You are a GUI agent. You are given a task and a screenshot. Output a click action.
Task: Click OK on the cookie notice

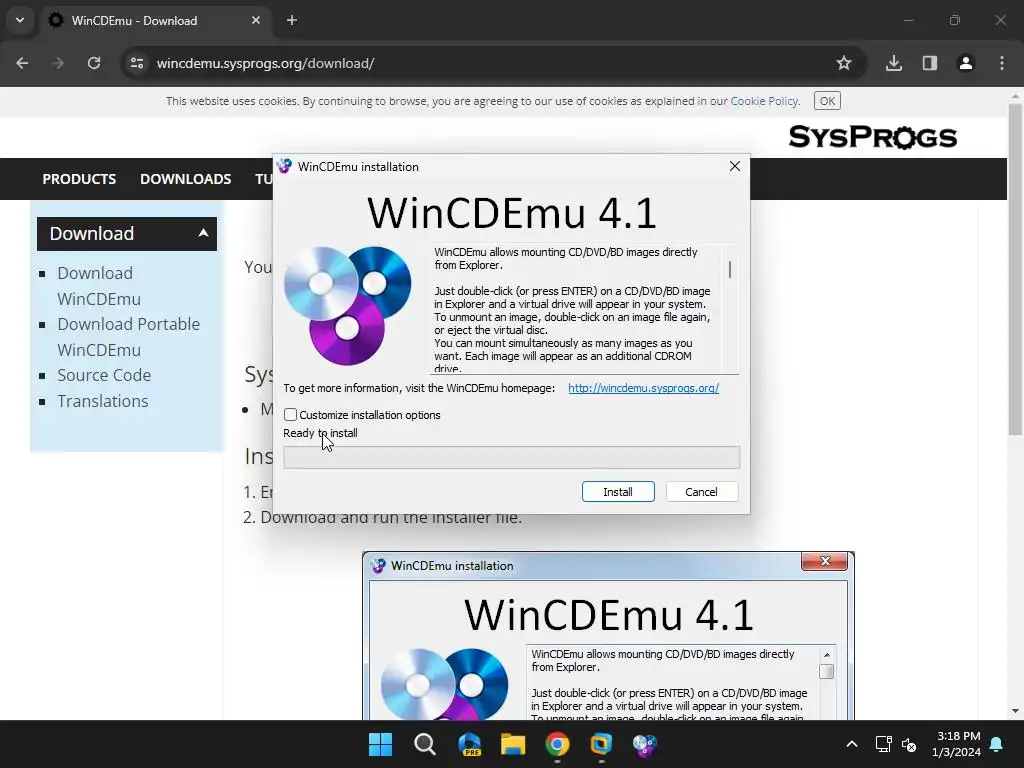(827, 101)
